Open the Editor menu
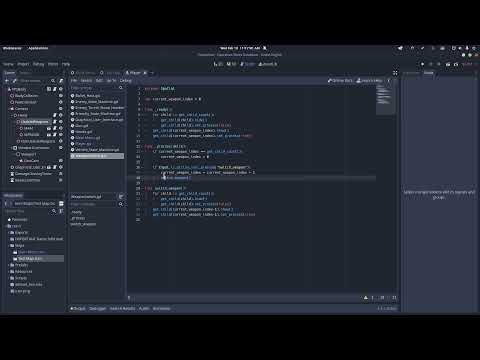 [53, 64]
